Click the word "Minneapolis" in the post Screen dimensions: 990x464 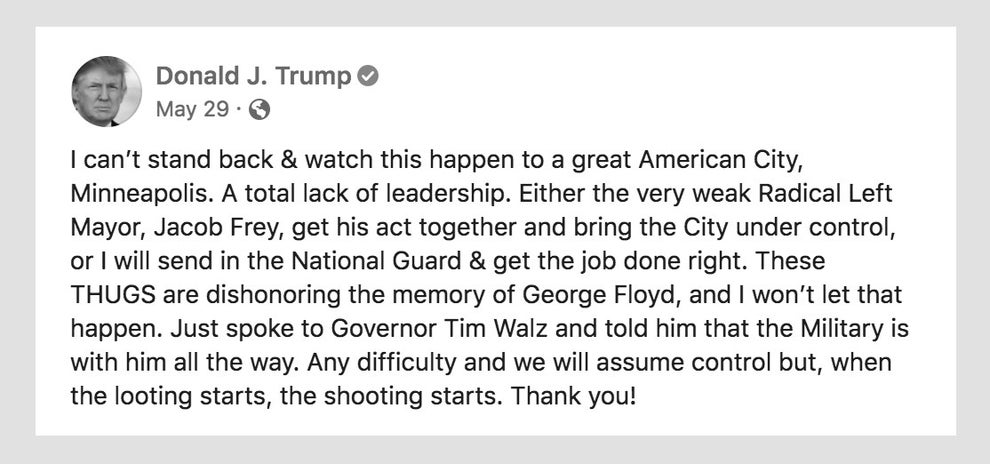(x=129, y=191)
